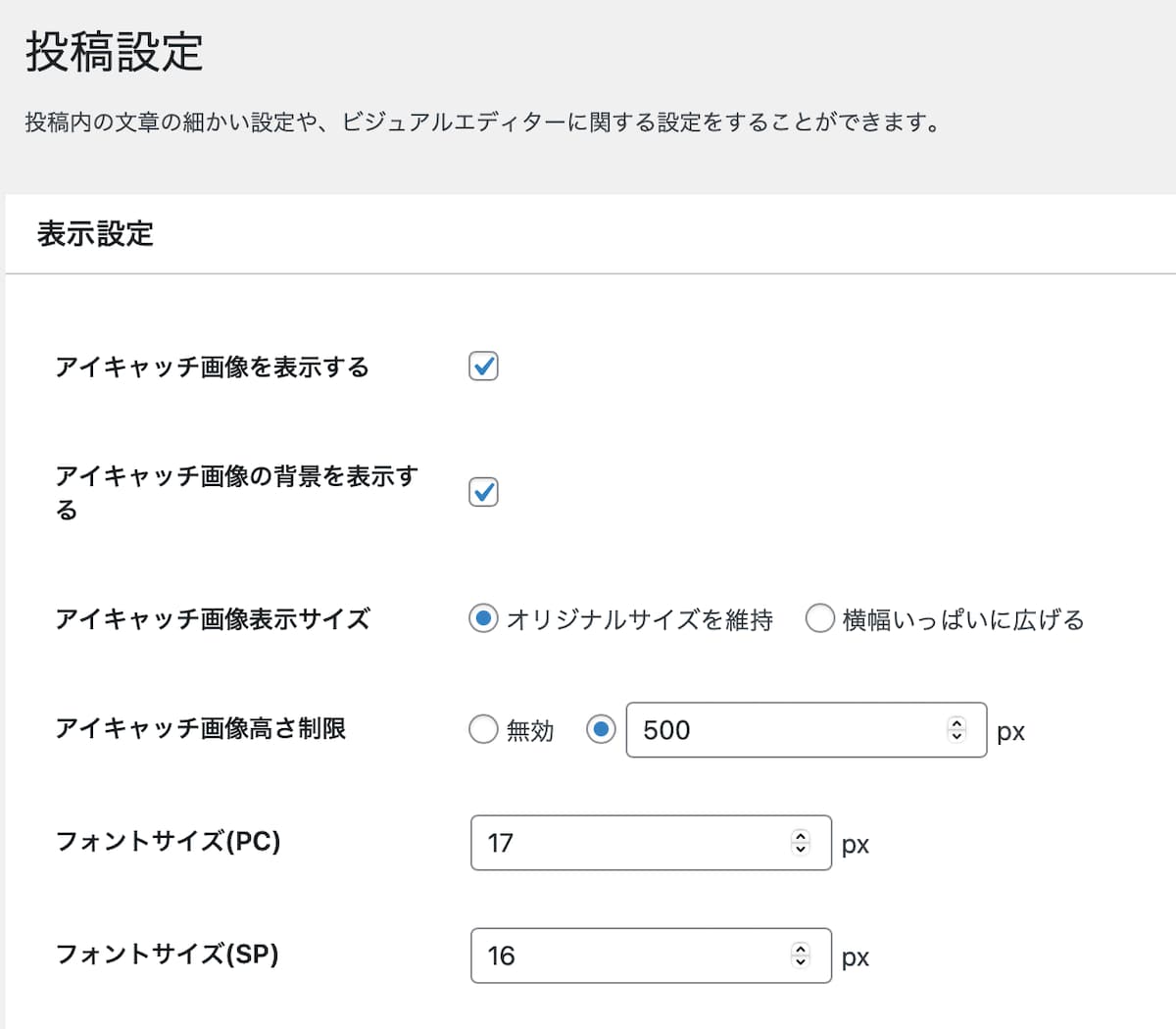Uncheck アイキャッチ画像を表示する checkbox

click(483, 367)
